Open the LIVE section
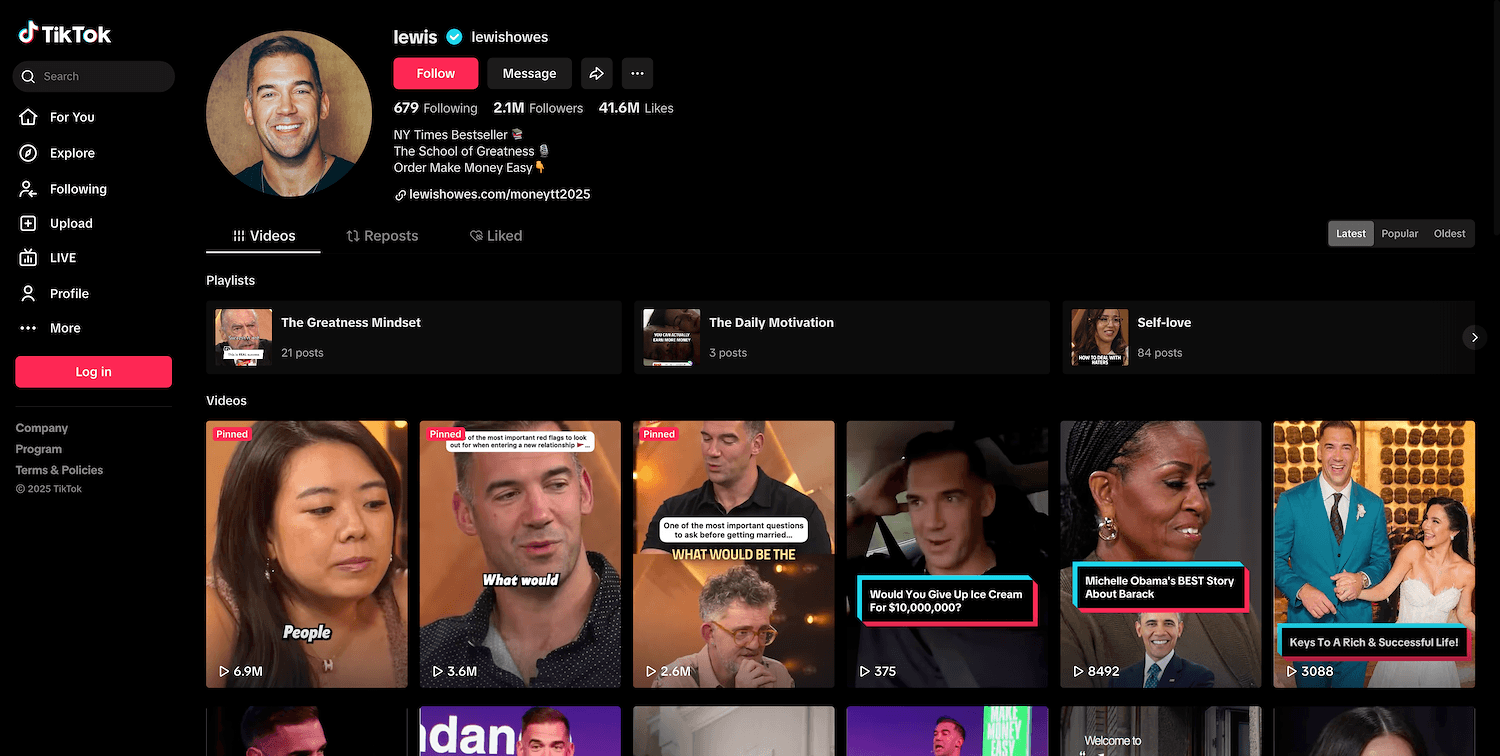 click(x=62, y=258)
